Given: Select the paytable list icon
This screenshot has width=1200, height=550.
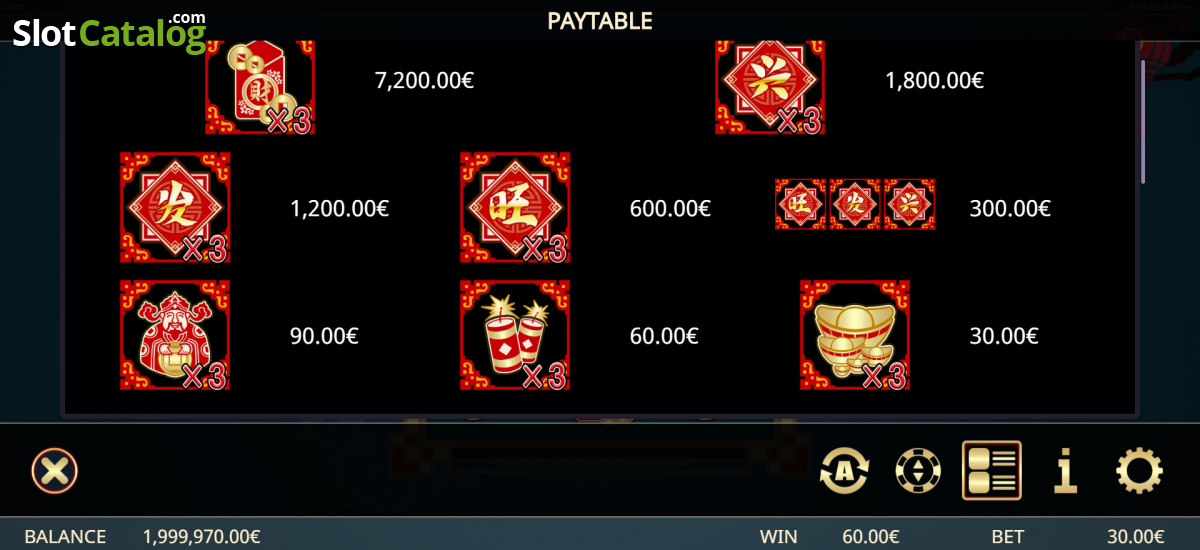Looking at the screenshot, I should tap(992, 470).
